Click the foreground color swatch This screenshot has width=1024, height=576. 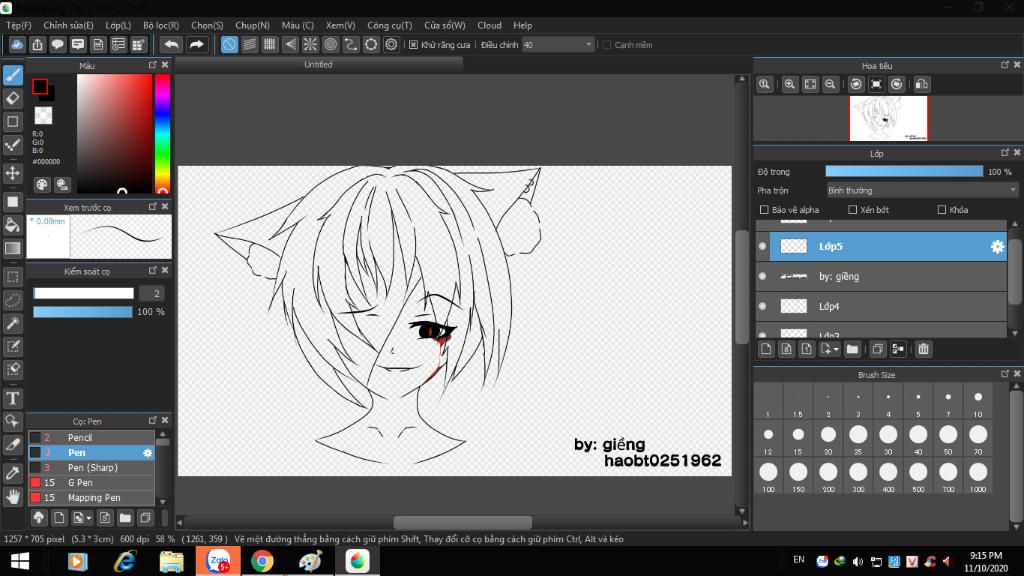point(40,86)
